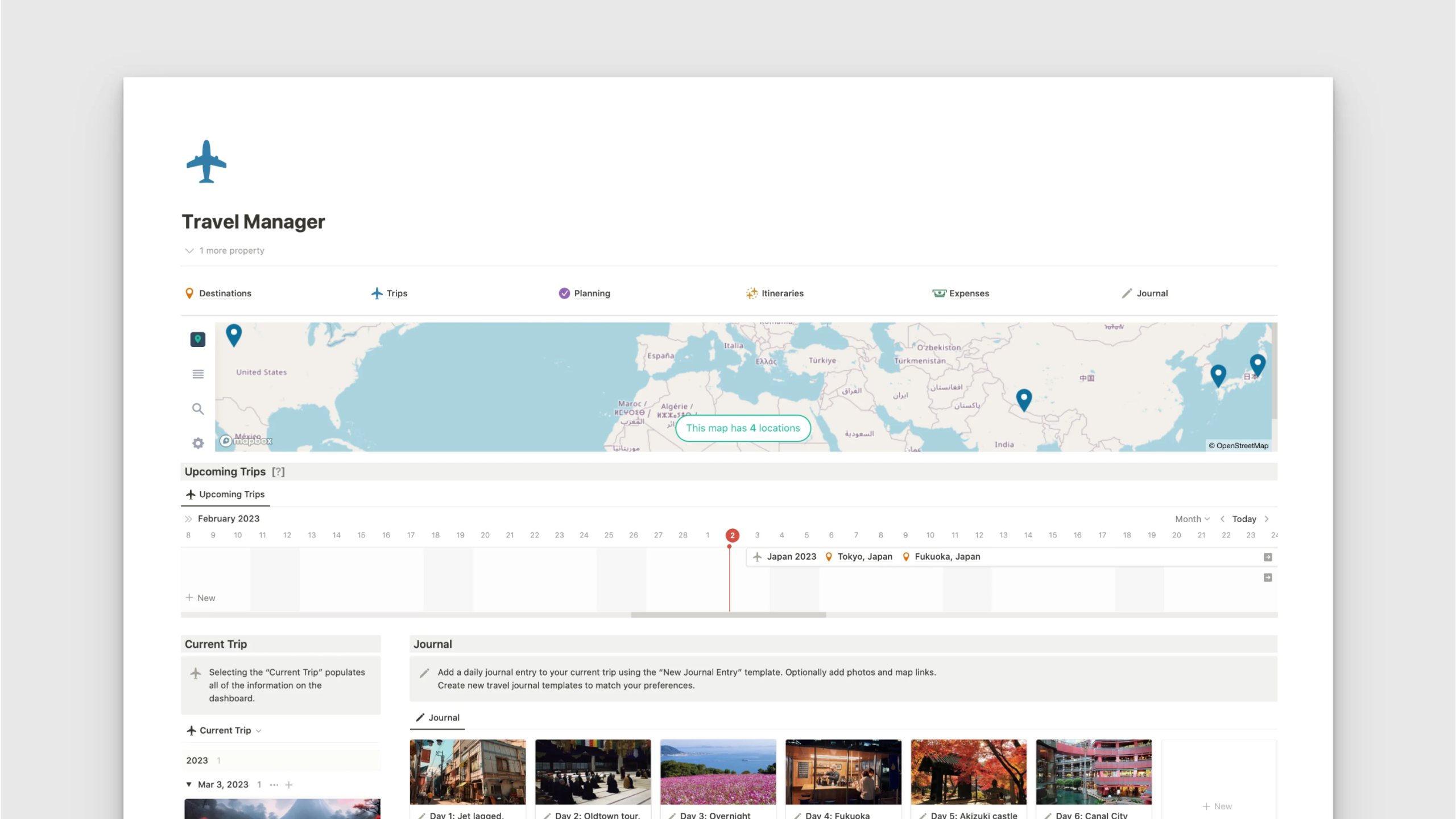Select the Journal view tab
Image resolution: width=1456 pixels, height=819 pixels.
[436, 717]
